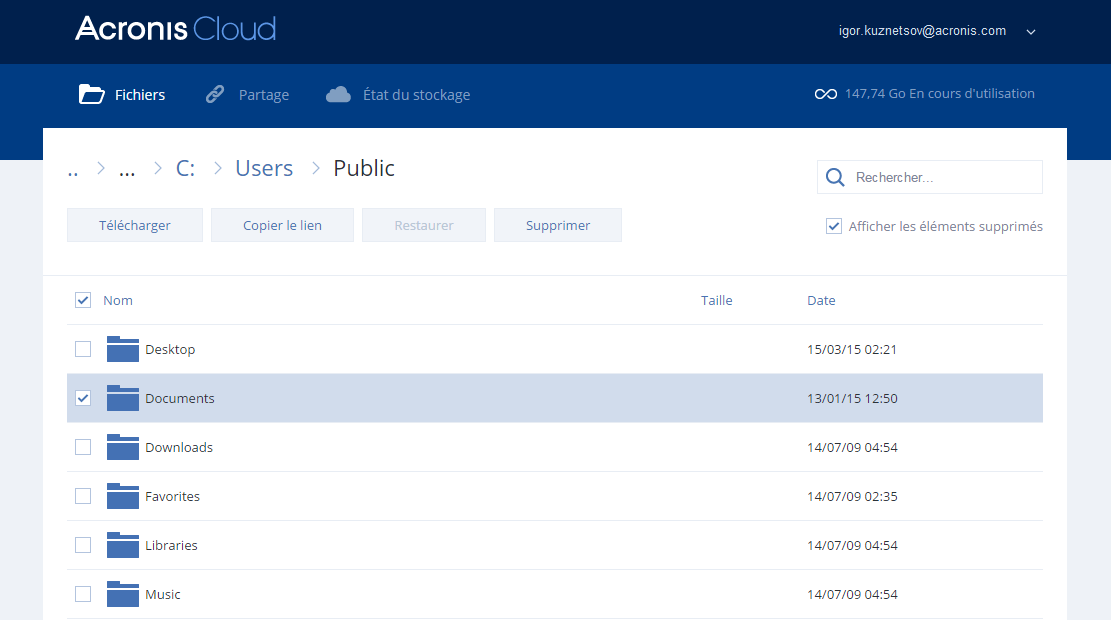This screenshot has height=620, width=1111.
Task: Navigate to Users in the breadcrumb
Action: (264, 168)
